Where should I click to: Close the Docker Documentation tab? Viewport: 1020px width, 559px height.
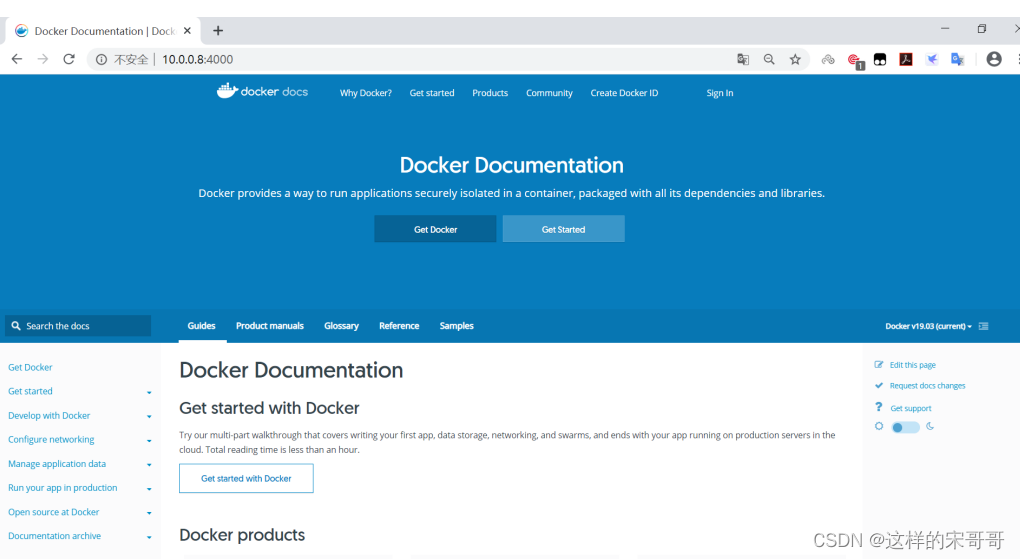187,31
